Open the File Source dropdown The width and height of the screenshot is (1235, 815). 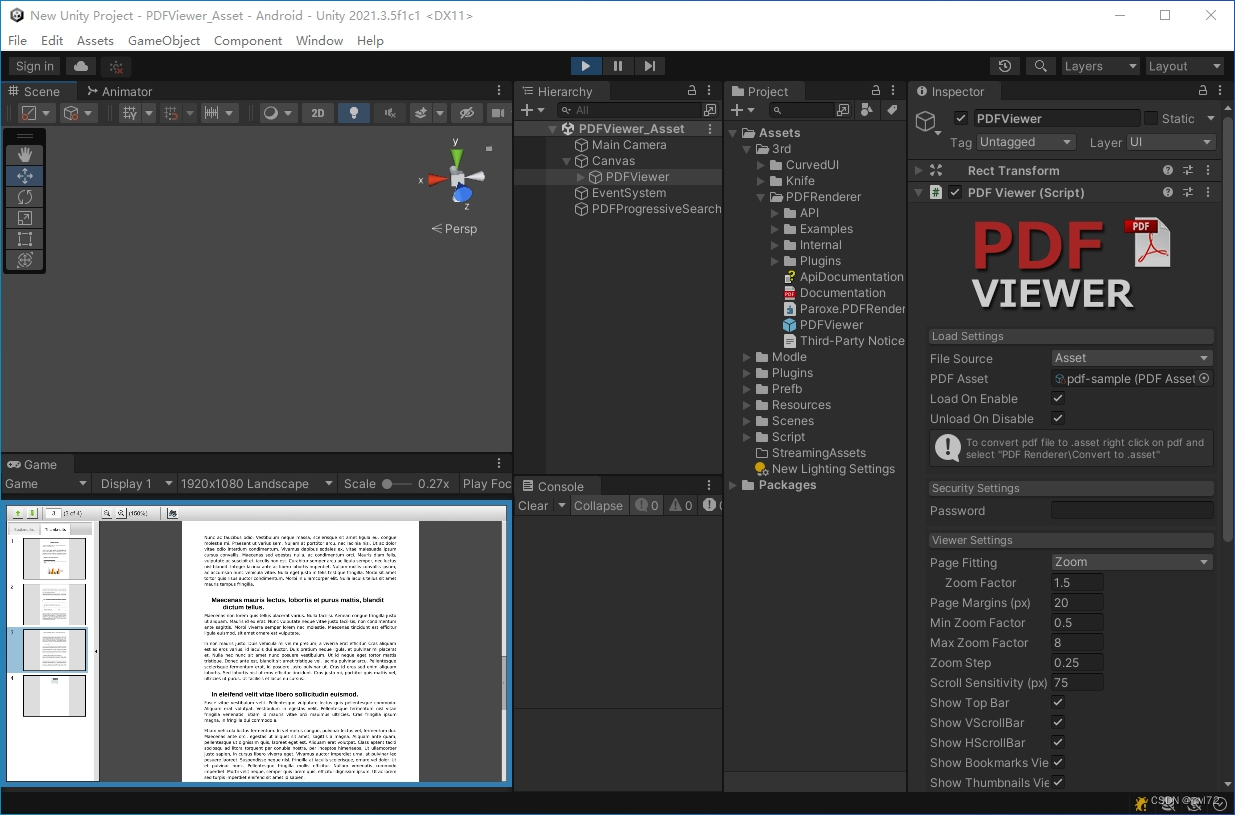(1131, 358)
